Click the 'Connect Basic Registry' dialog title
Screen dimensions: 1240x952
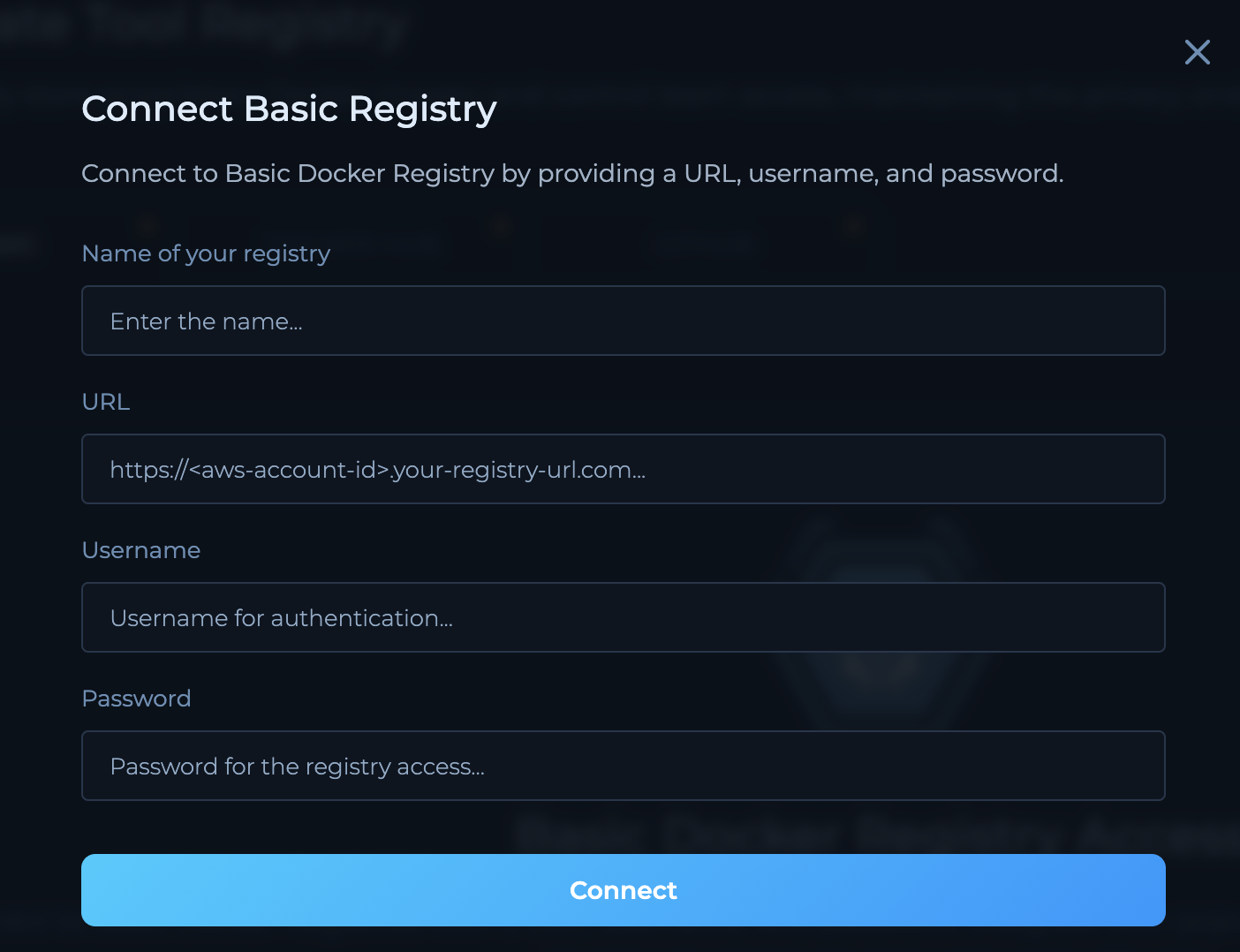(x=289, y=108)
